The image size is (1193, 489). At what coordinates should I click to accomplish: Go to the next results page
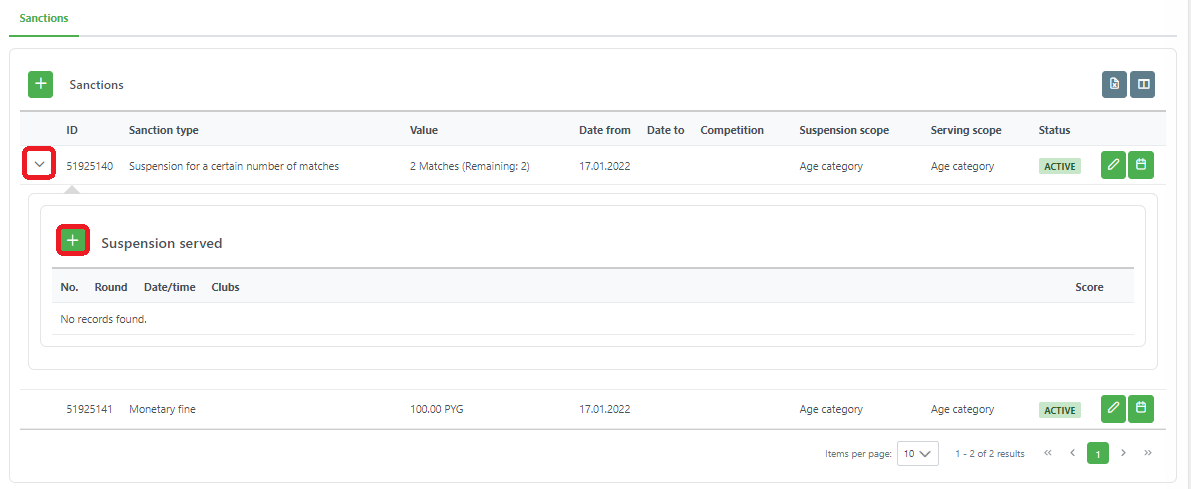pos(1123,453)
